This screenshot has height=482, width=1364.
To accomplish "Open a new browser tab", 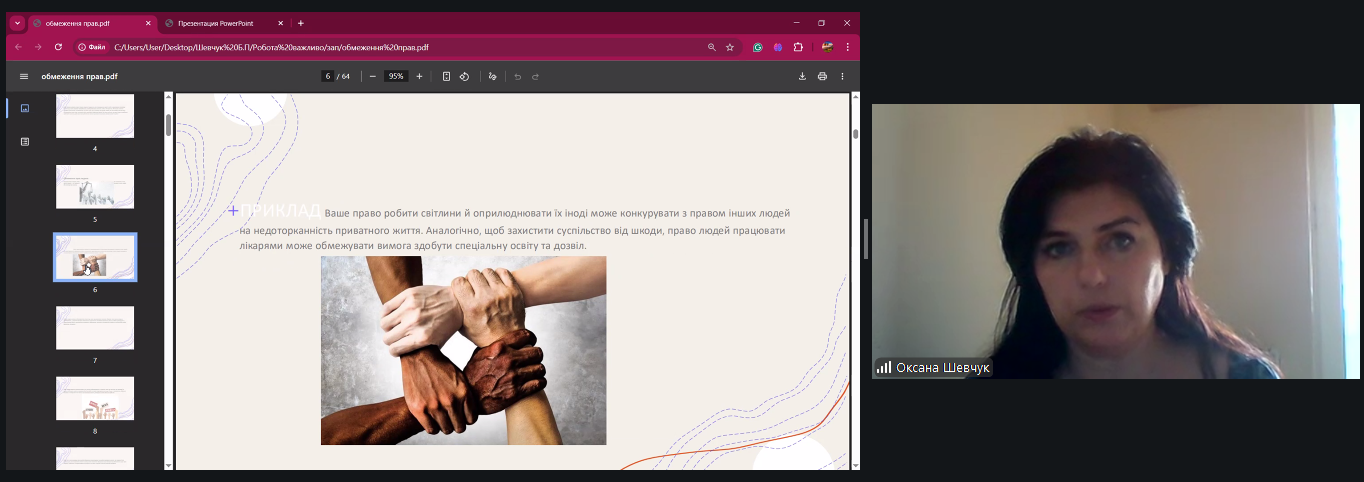I will pos(300,23).
